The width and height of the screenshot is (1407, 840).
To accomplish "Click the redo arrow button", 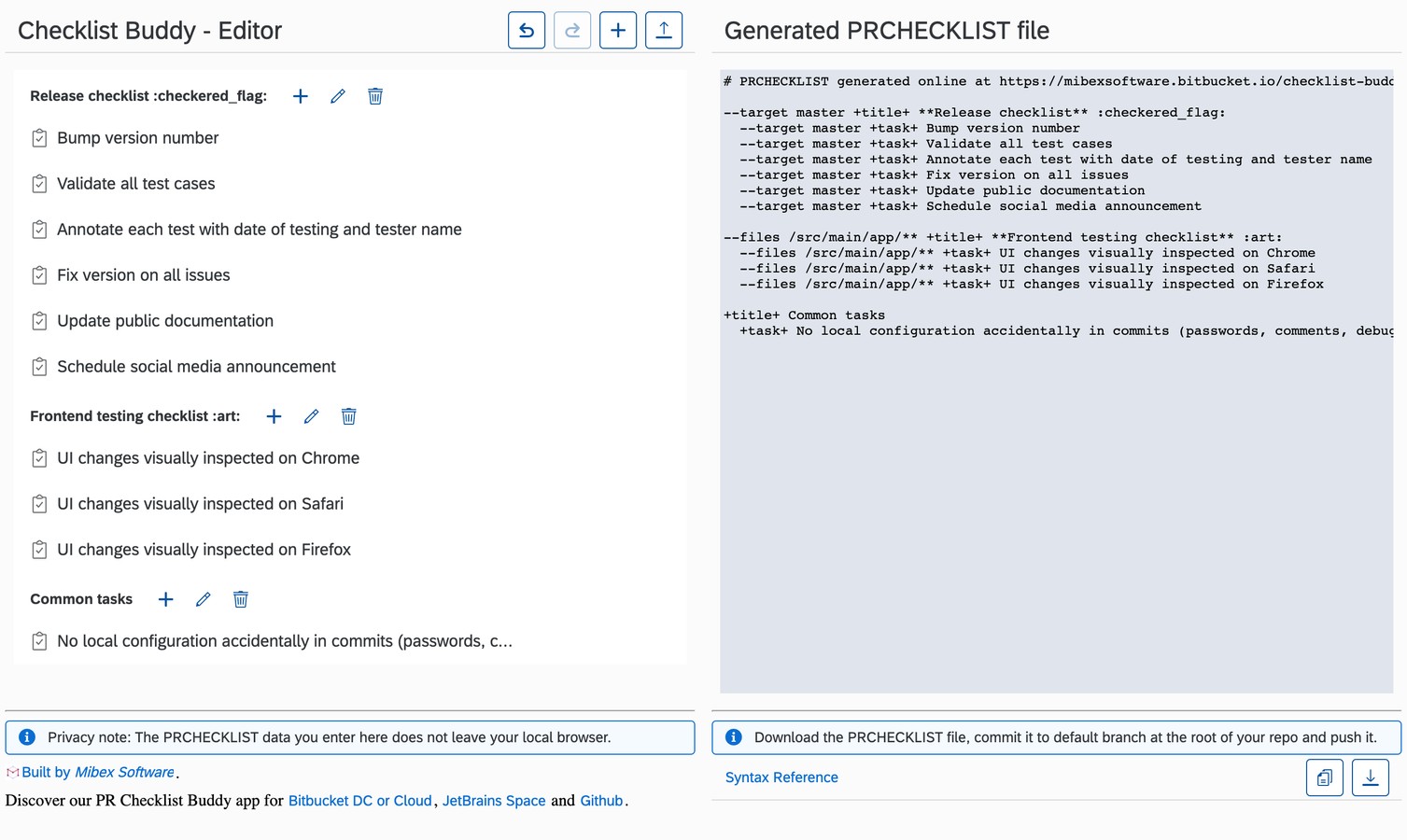I will click(x=572, y=30).
